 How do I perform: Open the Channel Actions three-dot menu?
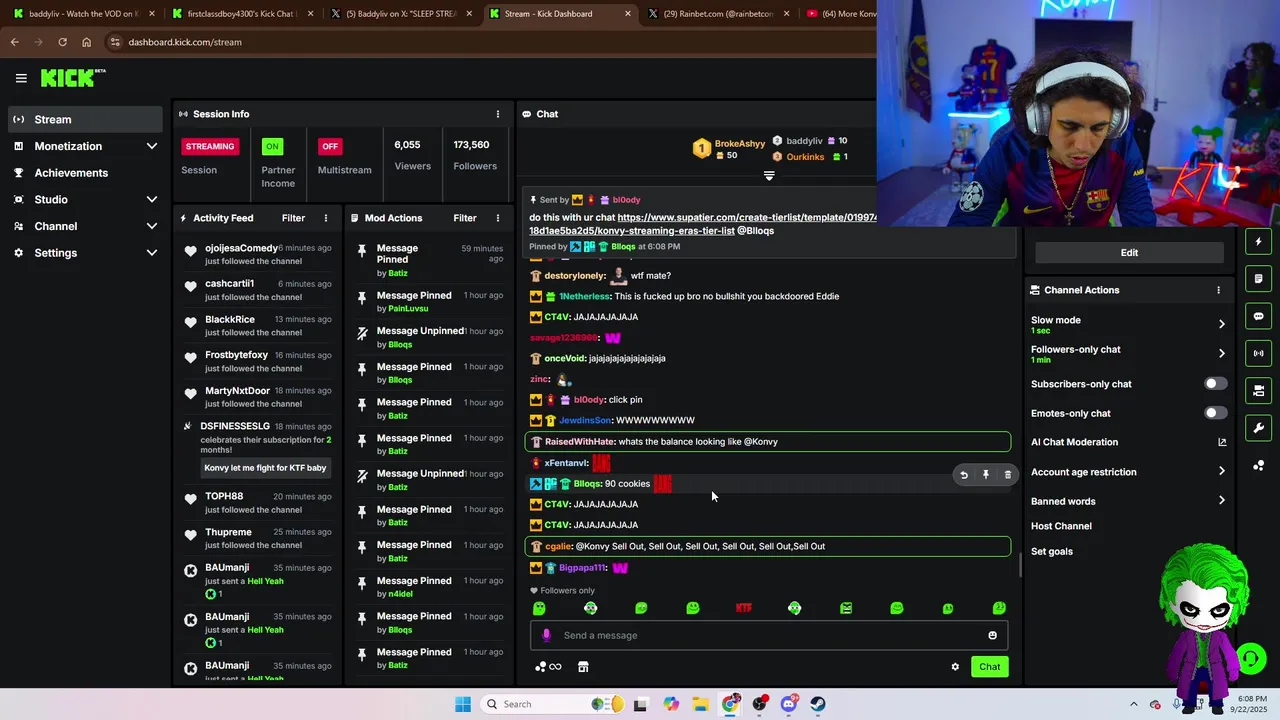tap(1218, 290)
